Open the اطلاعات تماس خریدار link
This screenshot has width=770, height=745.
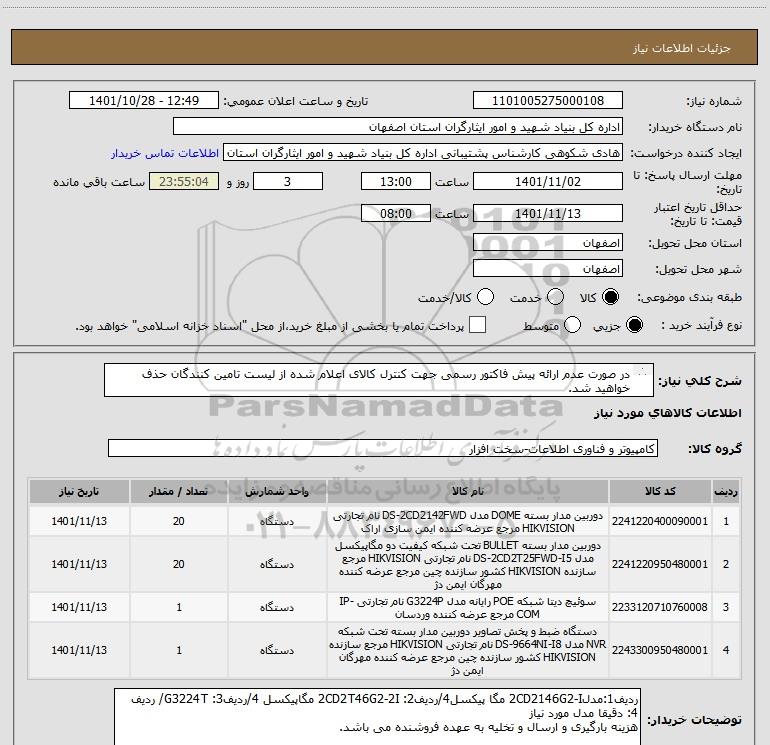pos(165,153)
